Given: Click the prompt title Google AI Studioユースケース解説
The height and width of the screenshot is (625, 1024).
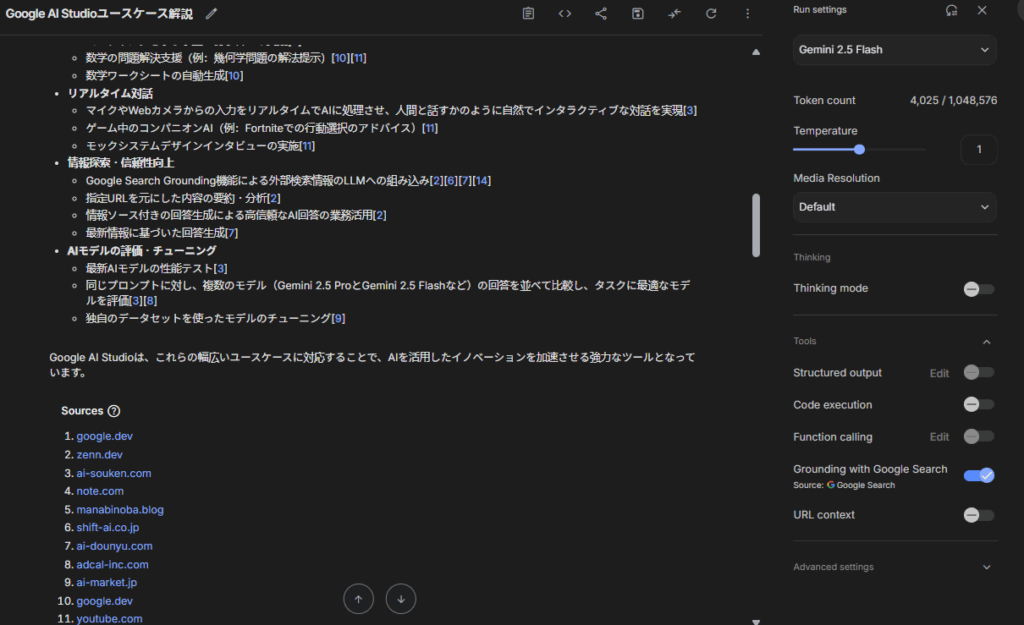Looking at the screenshot, I should [x=99, y=14].
